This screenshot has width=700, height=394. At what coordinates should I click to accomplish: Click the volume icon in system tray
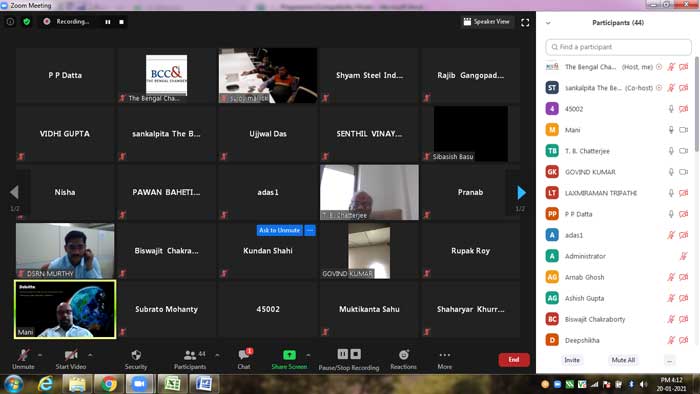coord(643,384)
